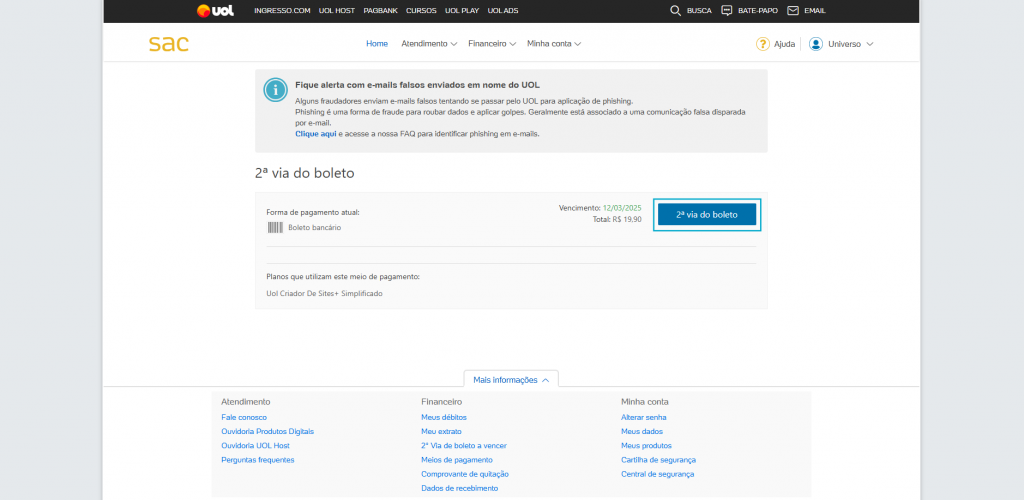Open INGRESSO.COM in top bar
The height and width of the screenshot is (500, 1024).
pyautogui.click(x=282, y=11)
